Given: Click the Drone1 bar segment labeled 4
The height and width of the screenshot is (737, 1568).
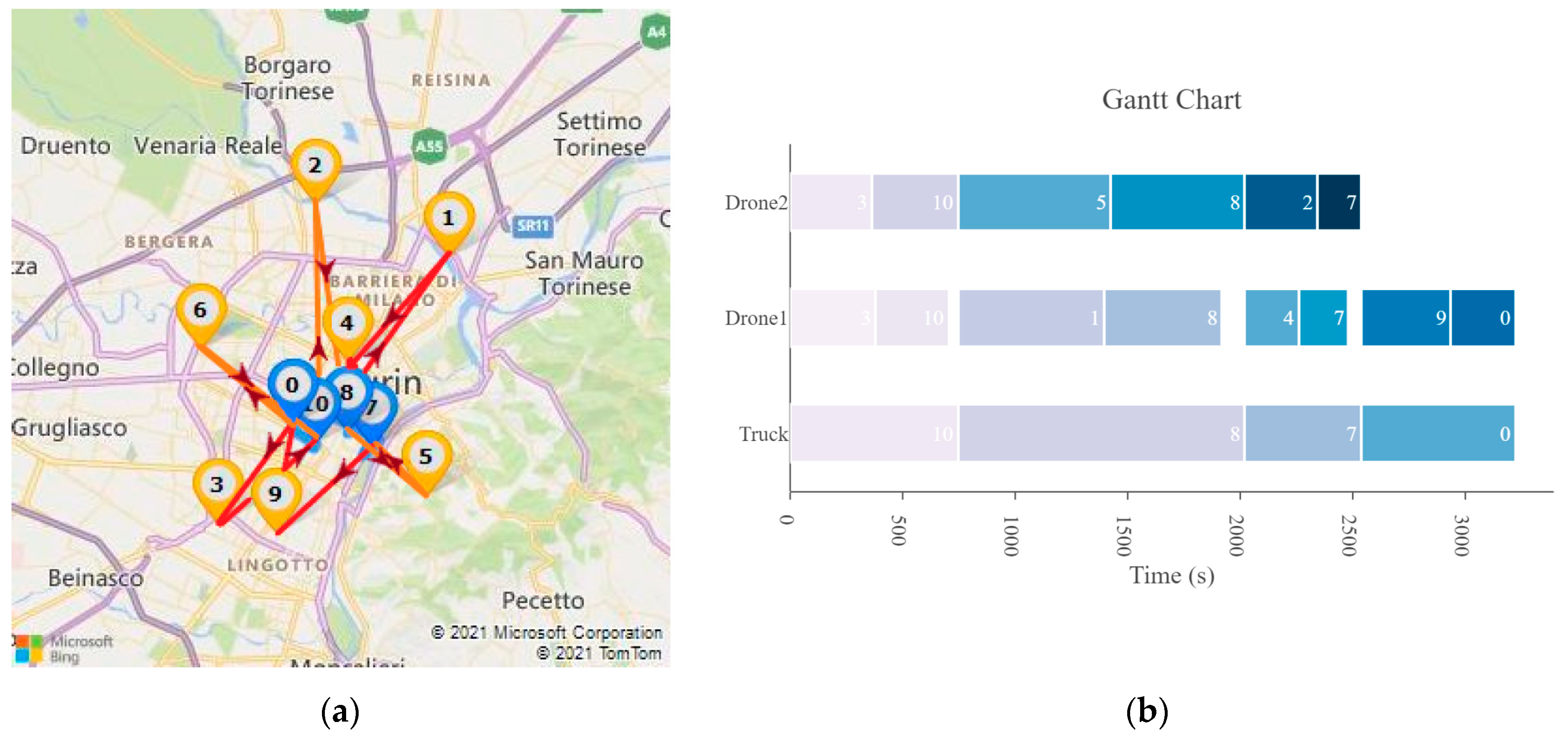Looking at the screenshot, I should (x=1271, y=318).
